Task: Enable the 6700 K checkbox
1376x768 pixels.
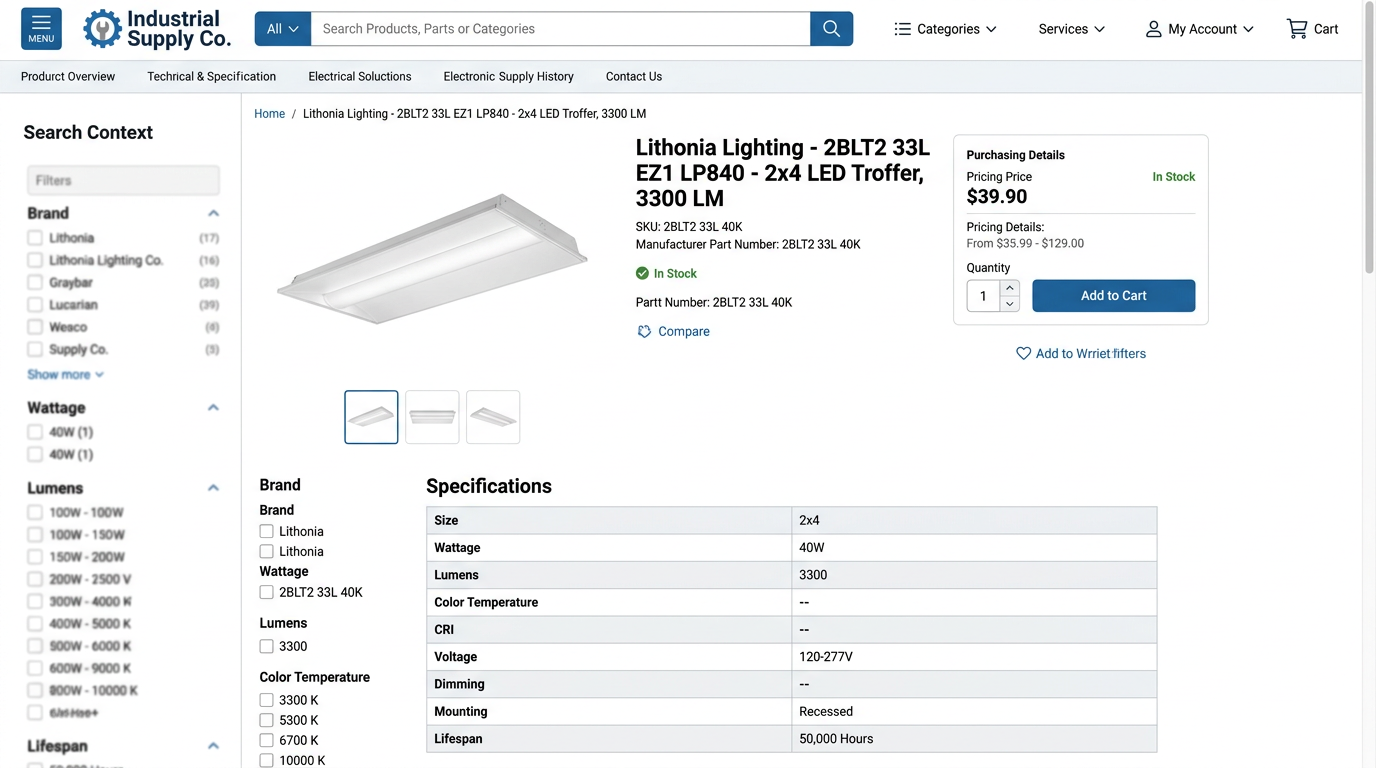Action: pyautogui.click(x=267, y=740)
